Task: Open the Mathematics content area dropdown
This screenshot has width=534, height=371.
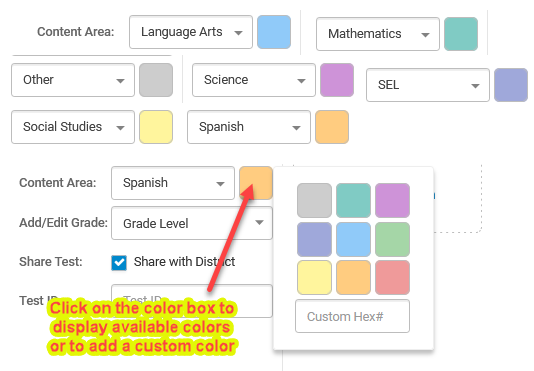Action: [378, 34]
